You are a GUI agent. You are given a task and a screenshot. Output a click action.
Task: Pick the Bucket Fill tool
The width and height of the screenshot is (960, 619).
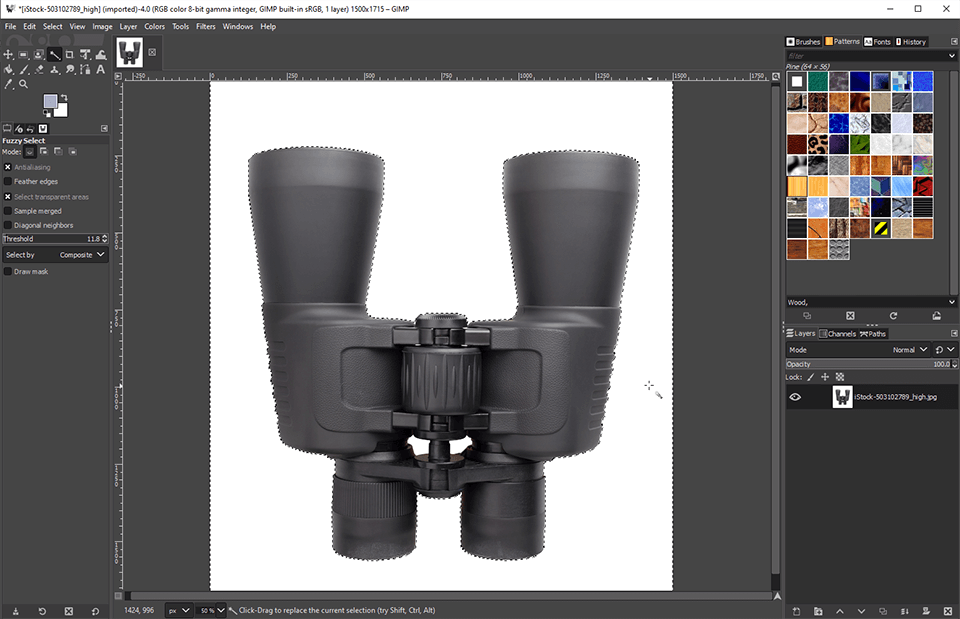coord(8,70)
